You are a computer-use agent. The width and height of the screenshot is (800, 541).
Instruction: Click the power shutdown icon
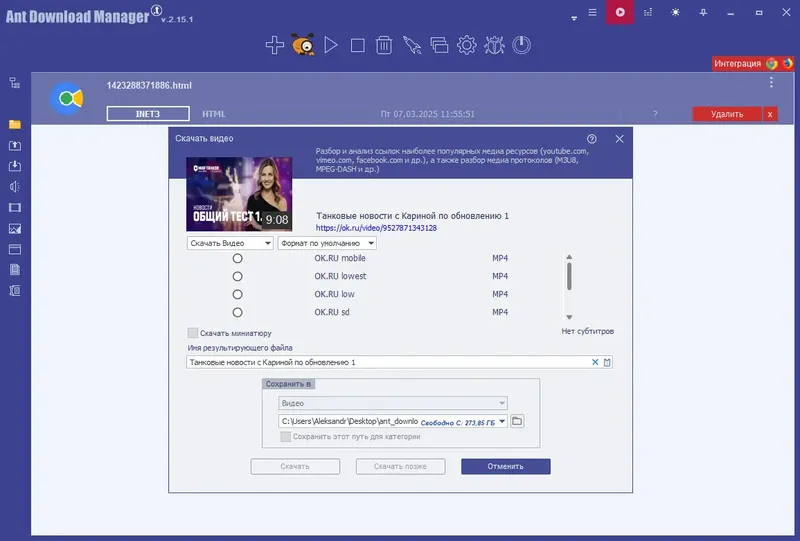pyautogui.click(x=521, y=45)
